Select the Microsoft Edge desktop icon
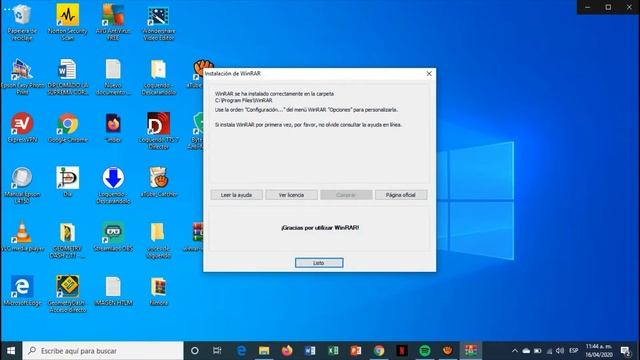 tap(22, 291)
